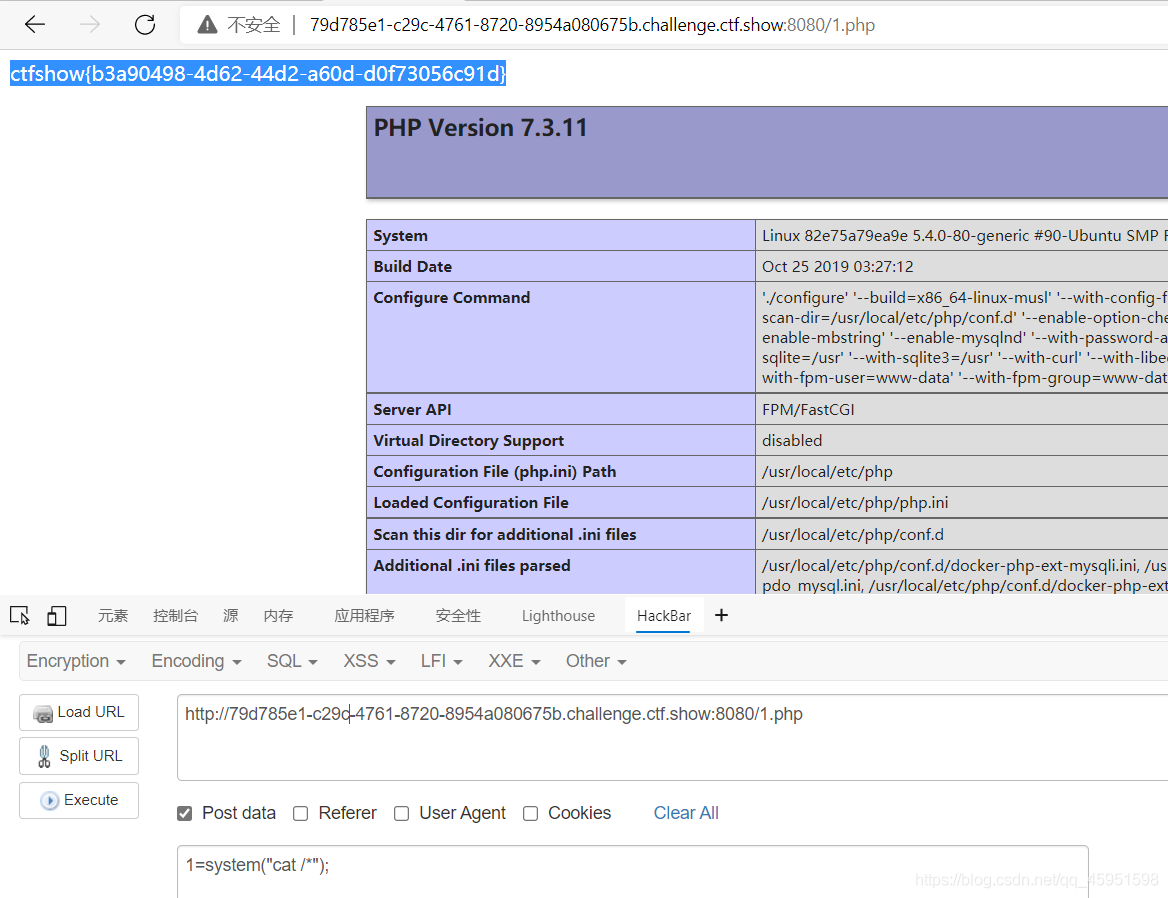Switch to the 元素 tab
The image size is (1168, 898).
[113, 616]
